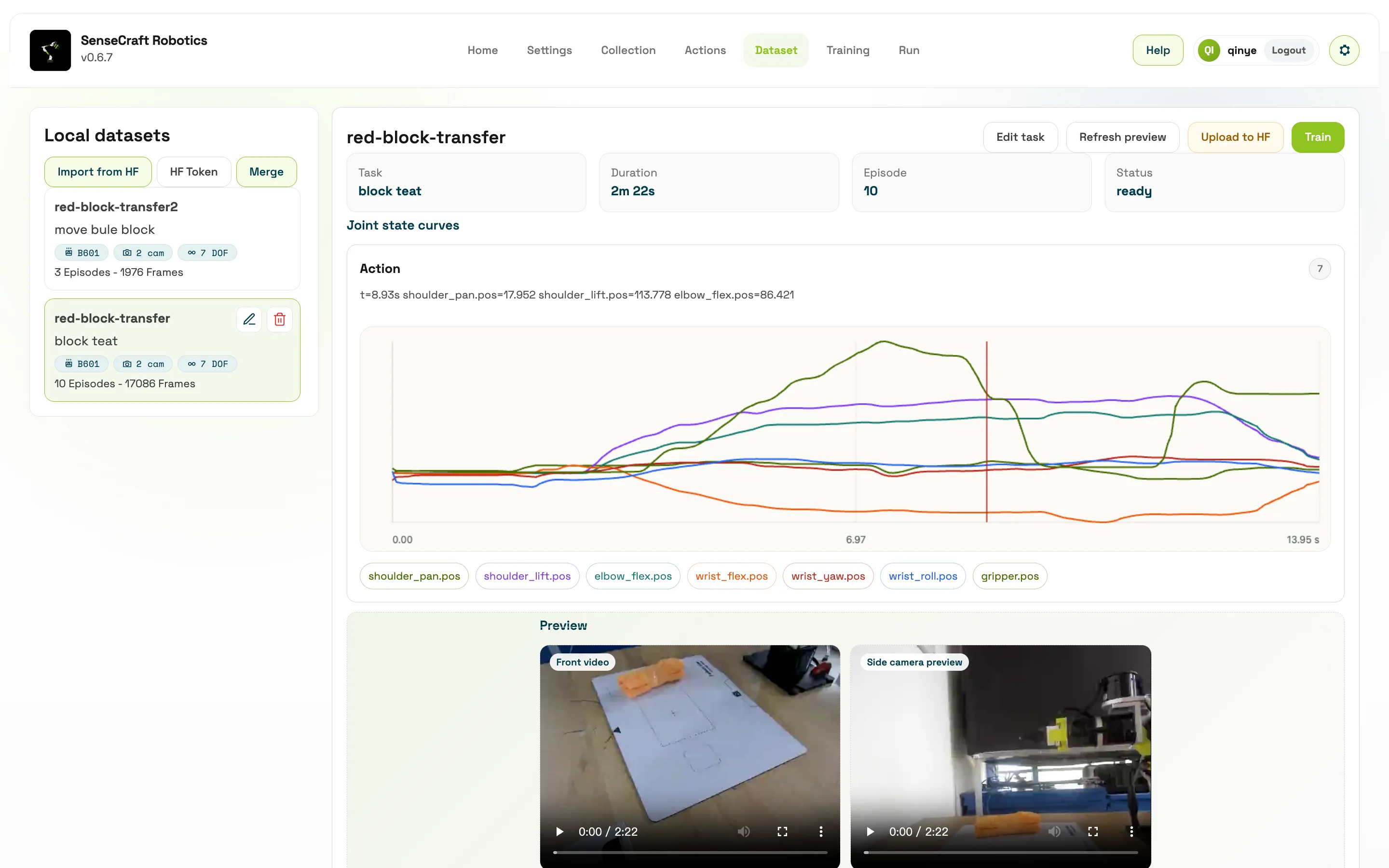Click the '3 Episodes - 1976 Frames' text
Viewport: 1389px width, 868px height.
[119, 272]
